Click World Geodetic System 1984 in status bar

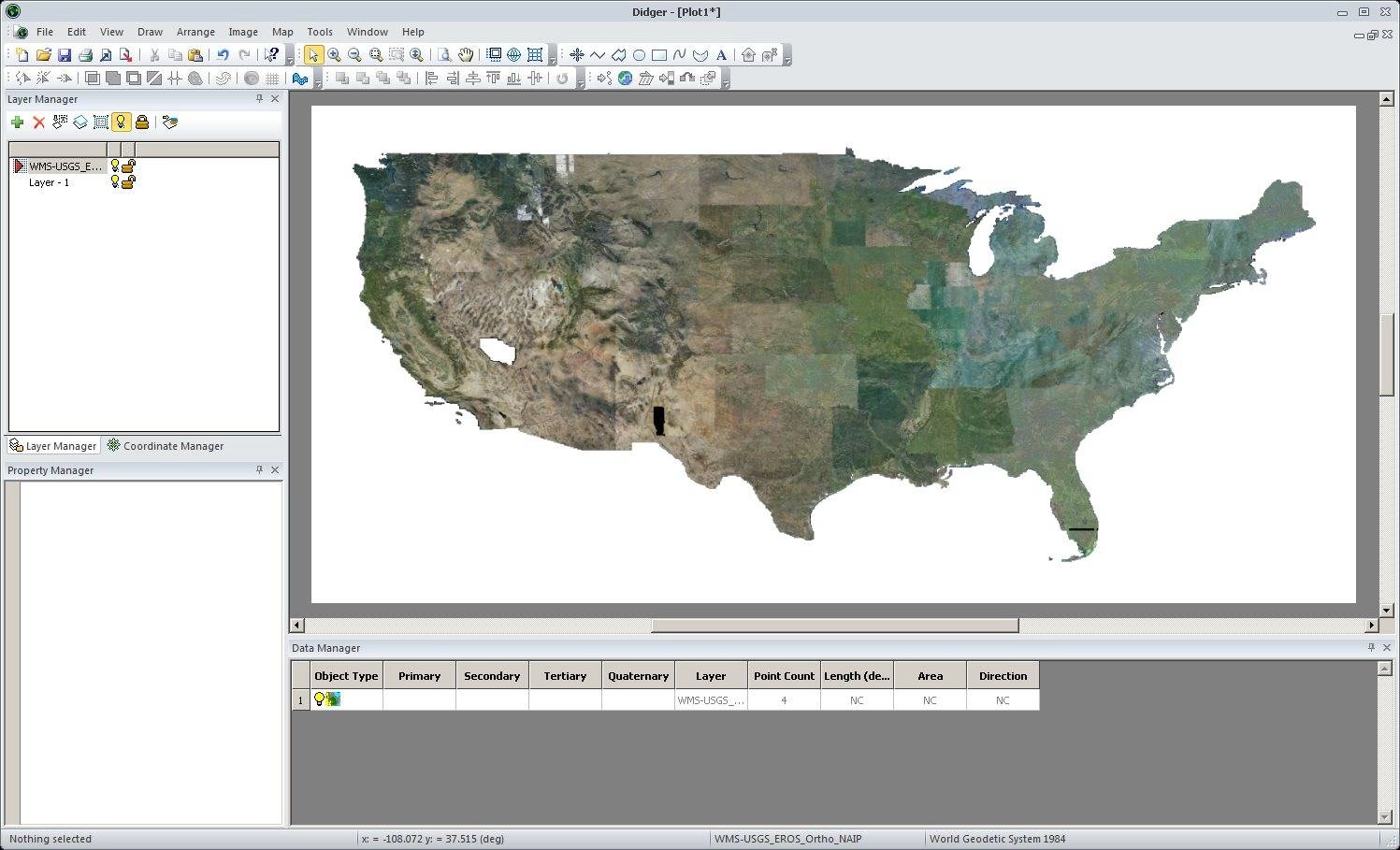click(997, 839)
